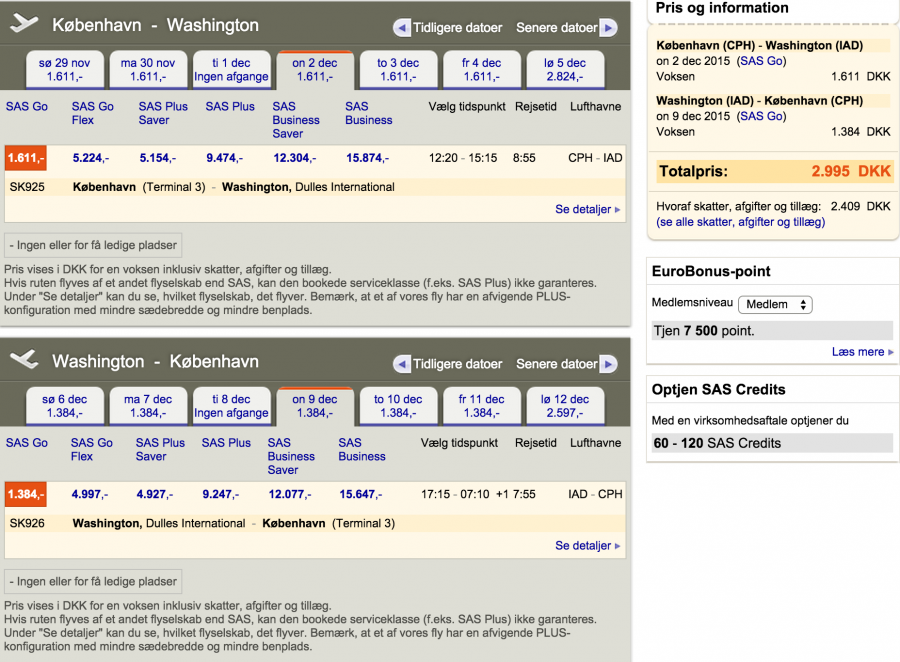Viewport: 900px width, 662px height.
Task: Choose the 9.247,- SAS Plus return fare
Action: [x=221, y=494]
